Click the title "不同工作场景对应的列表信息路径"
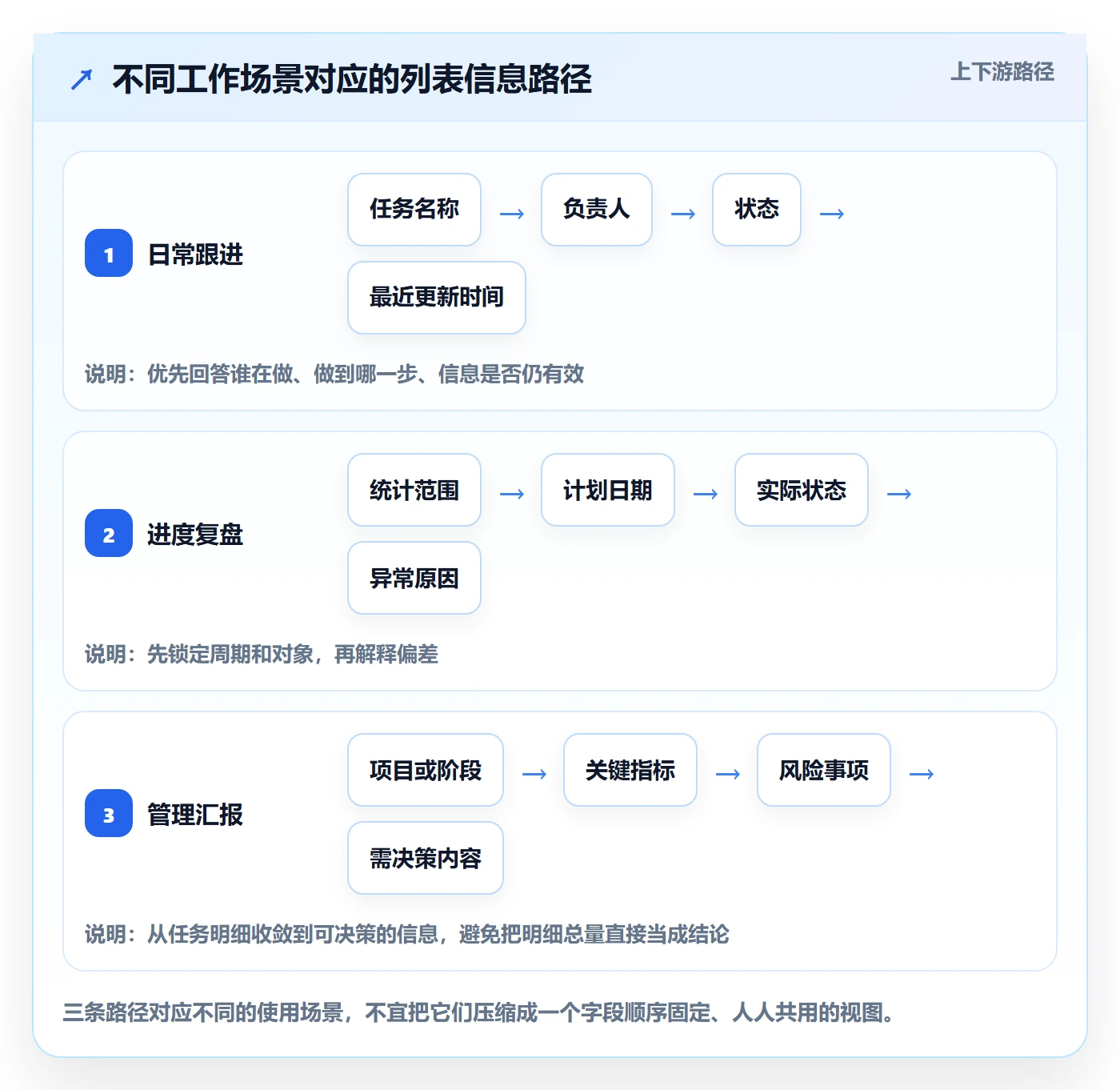This screenshot has width=1120, height=1090. (352, 79)
